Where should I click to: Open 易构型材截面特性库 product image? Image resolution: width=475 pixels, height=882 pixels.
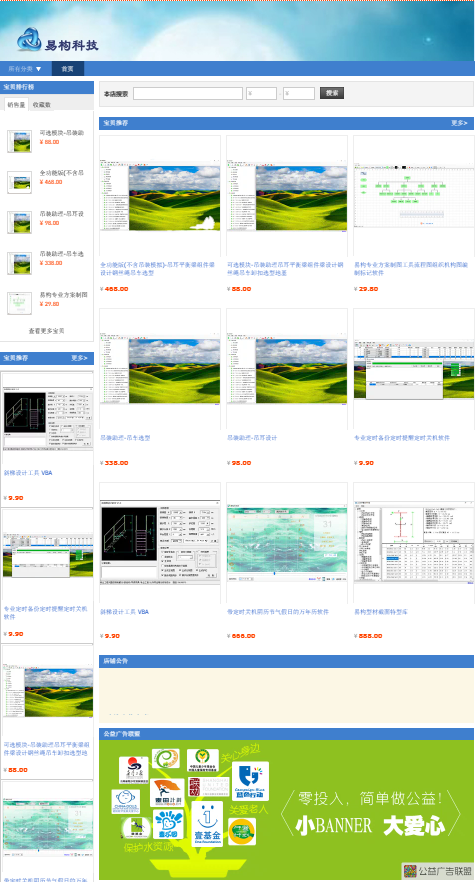coord(414,543)
